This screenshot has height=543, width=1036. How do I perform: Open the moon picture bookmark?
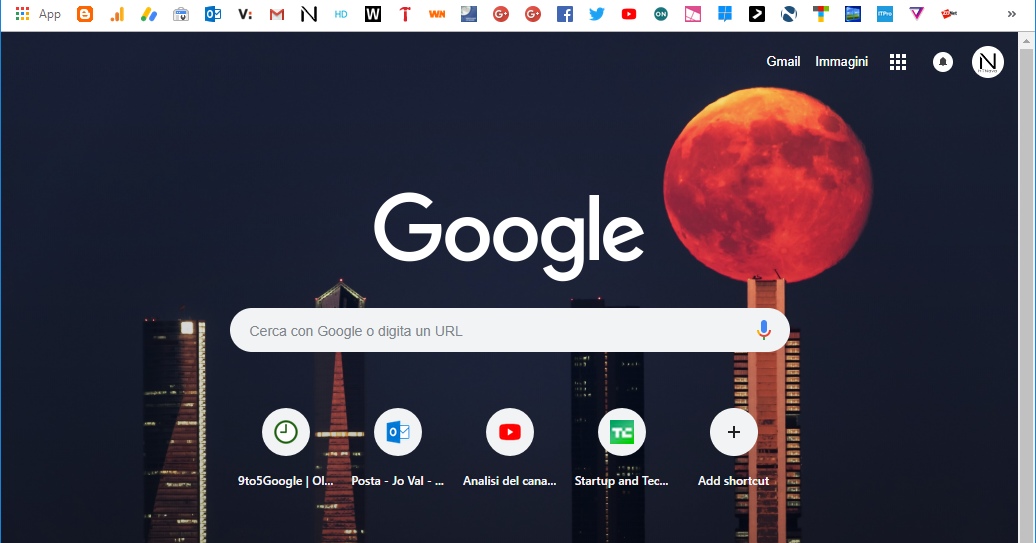(x=469, y=14)
